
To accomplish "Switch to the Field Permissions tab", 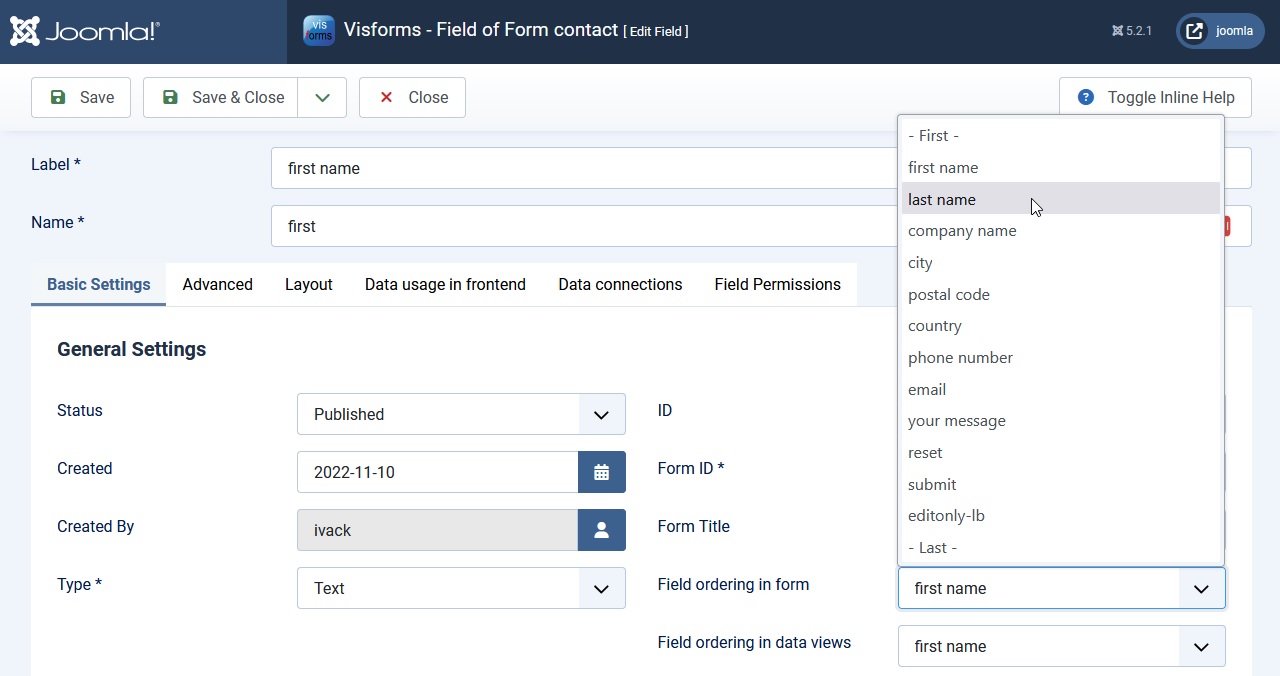I will coord(777,284).
